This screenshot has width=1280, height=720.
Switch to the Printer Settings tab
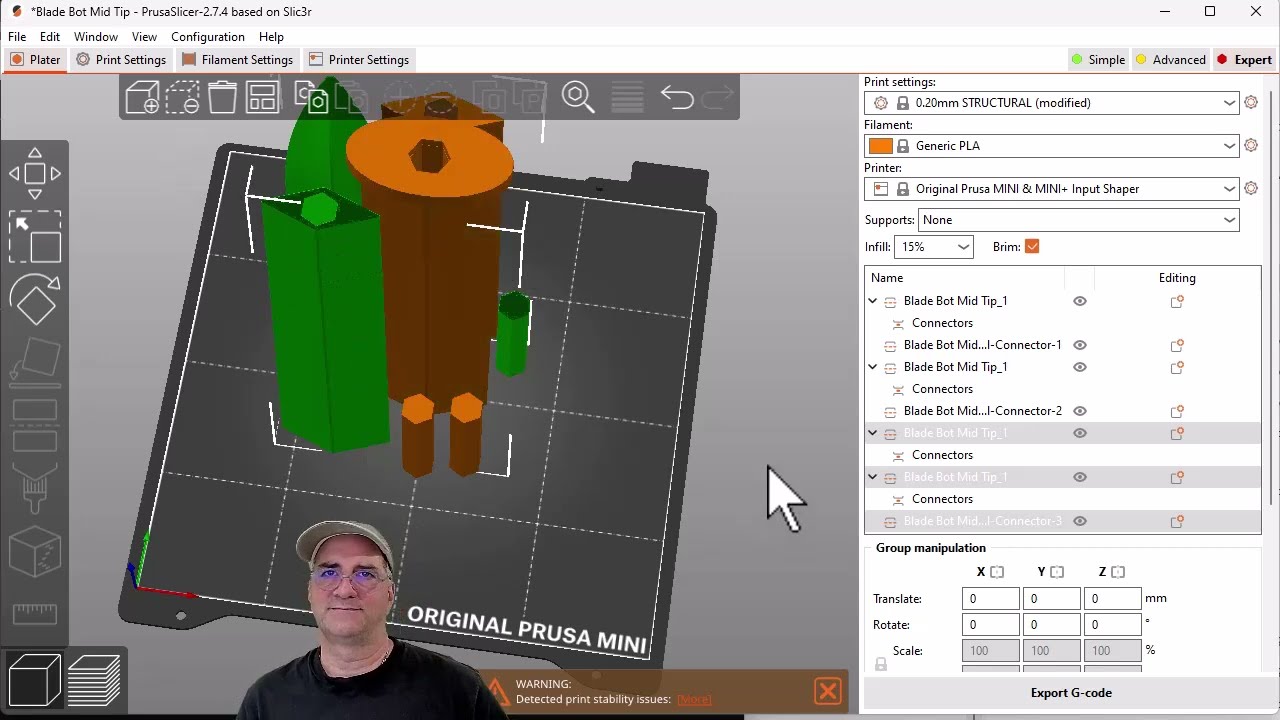pyautogui.click(x=359, y=60)
